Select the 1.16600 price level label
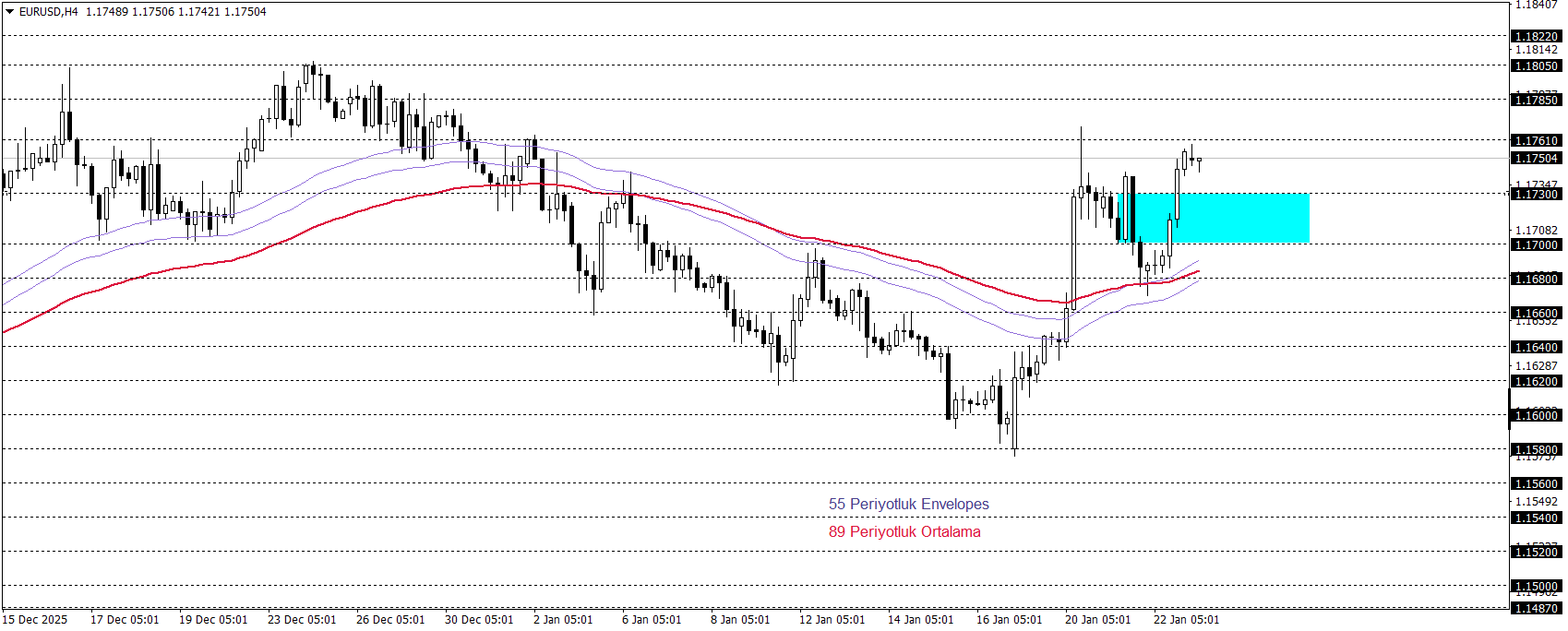Screen dimensions: 1568x631 coord(1536,314)
